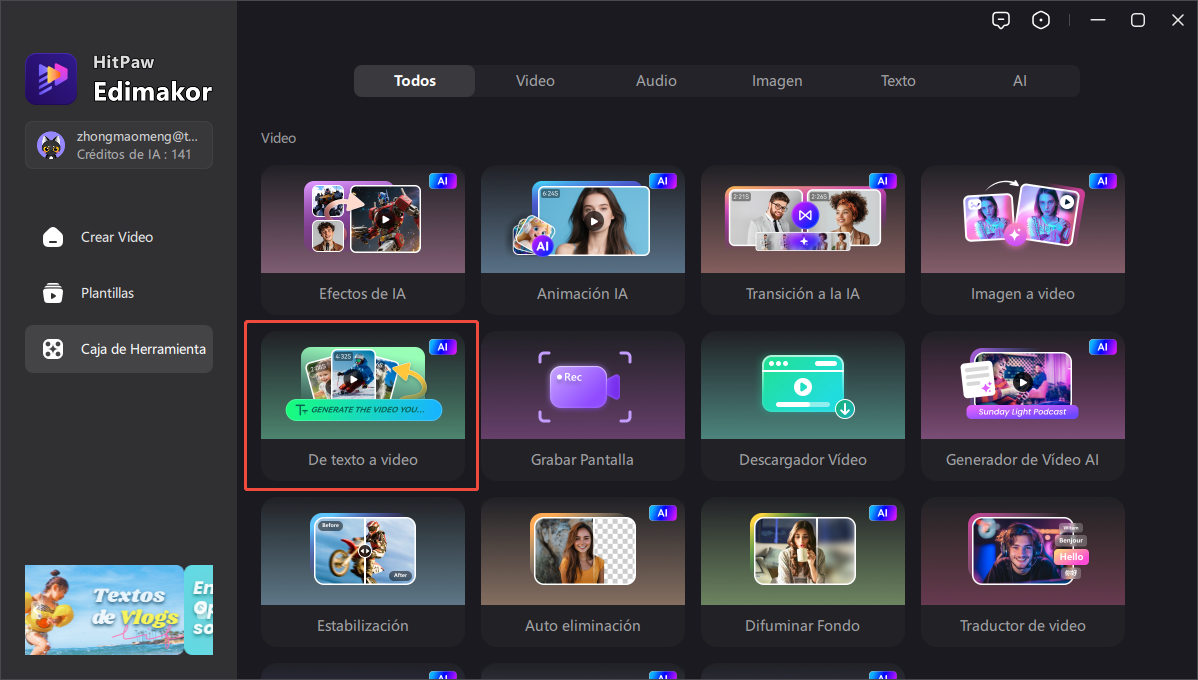
Task: Open Transición a la IA tool
Action: point(803,240)
